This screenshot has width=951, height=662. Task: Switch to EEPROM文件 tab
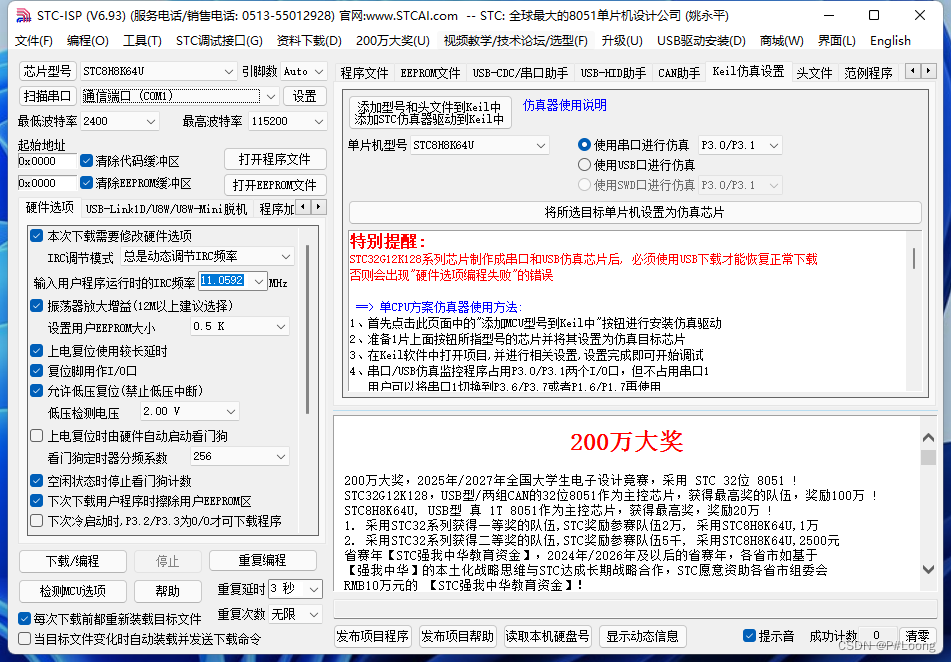coord(430,73)
